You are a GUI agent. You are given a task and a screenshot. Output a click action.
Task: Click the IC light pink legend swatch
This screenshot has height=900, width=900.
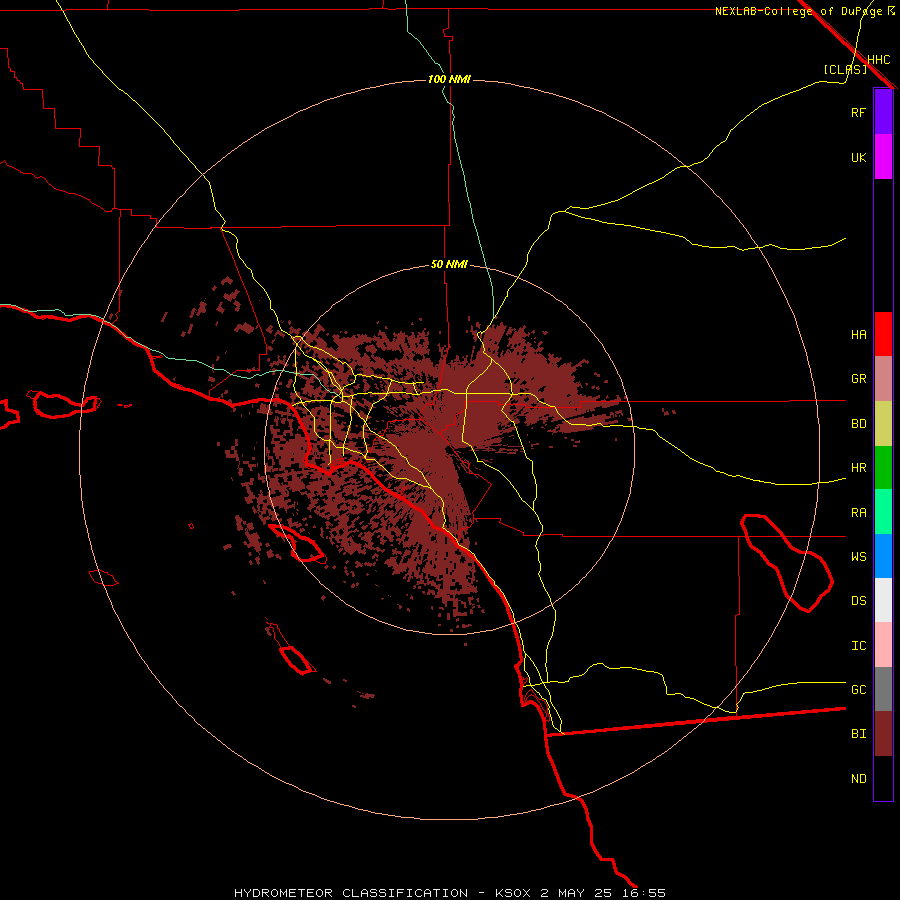pos(883,645)
